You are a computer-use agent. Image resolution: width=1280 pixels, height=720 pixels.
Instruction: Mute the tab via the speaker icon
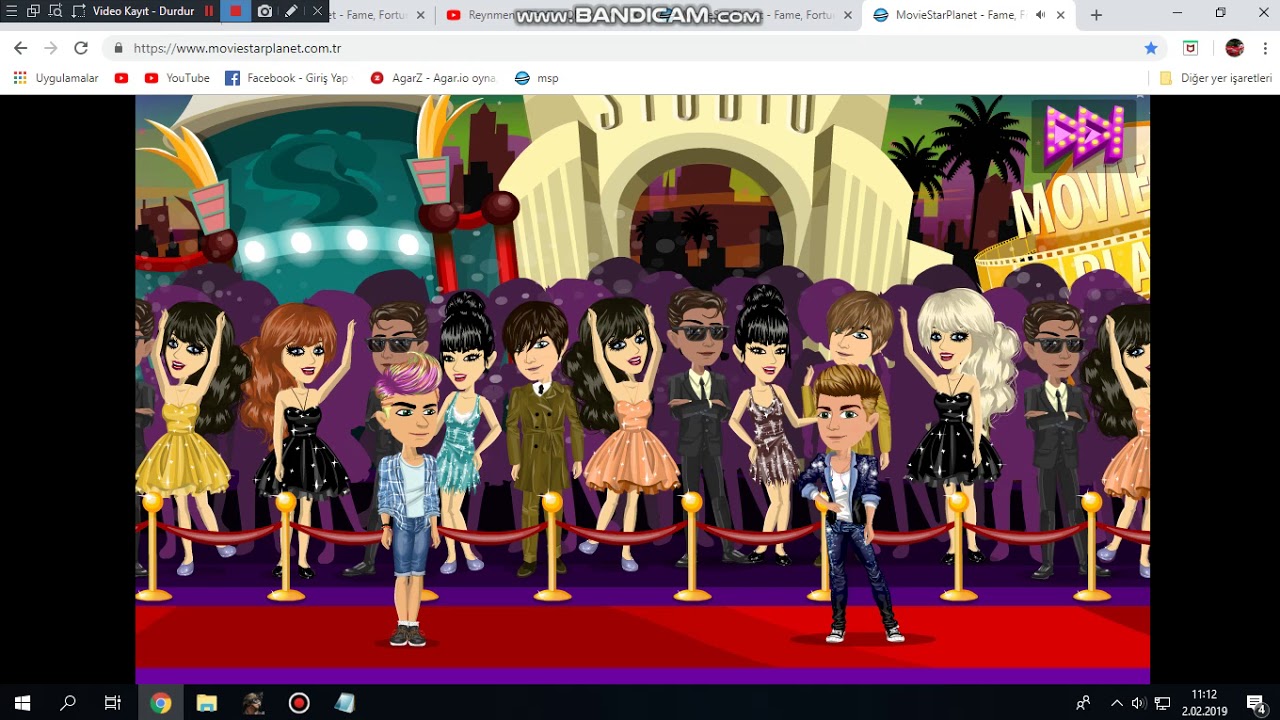pyautogui.click(x=1041, y=15)
